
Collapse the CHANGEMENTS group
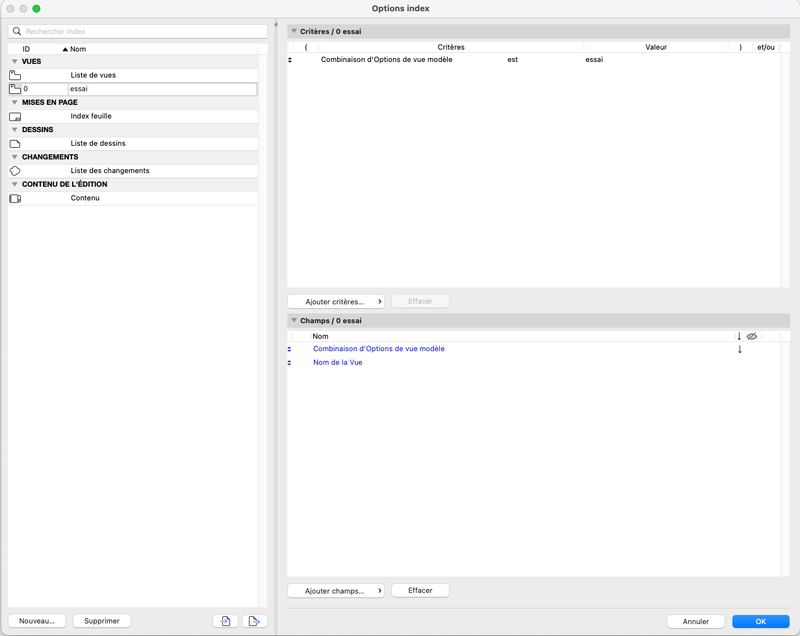[14, 157]
